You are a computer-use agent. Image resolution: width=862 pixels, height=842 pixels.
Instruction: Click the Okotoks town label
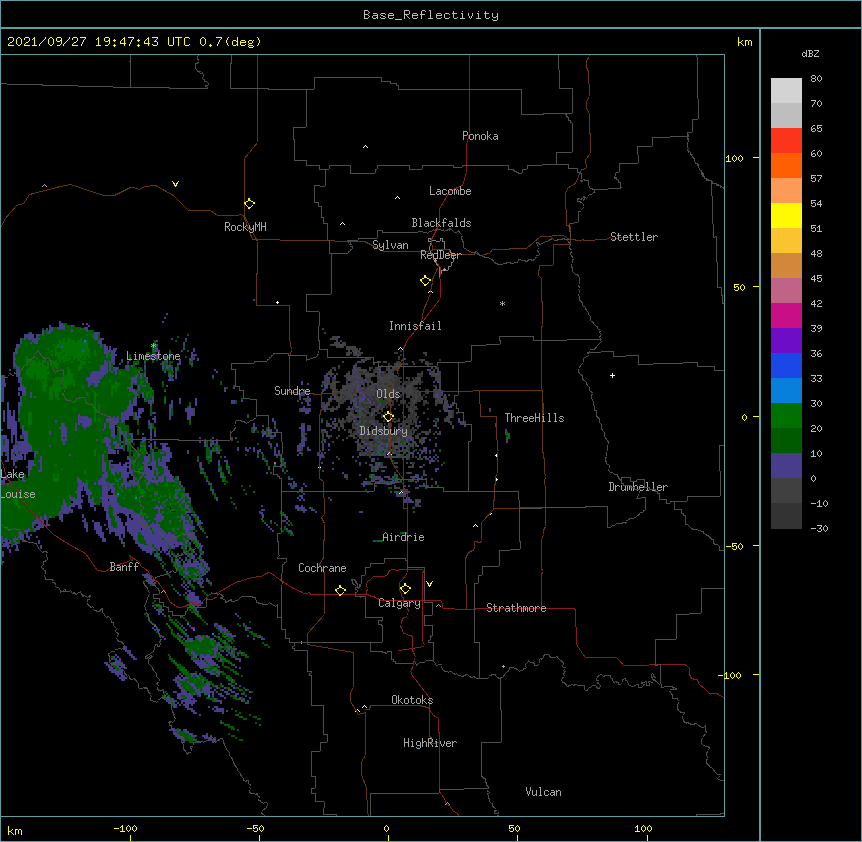pyautogui.click(x=412, y=700)
